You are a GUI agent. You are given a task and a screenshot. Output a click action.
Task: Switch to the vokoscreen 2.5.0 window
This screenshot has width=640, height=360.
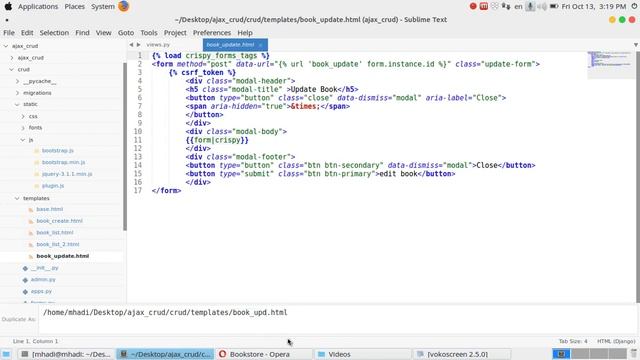click(x=462, y=354)
